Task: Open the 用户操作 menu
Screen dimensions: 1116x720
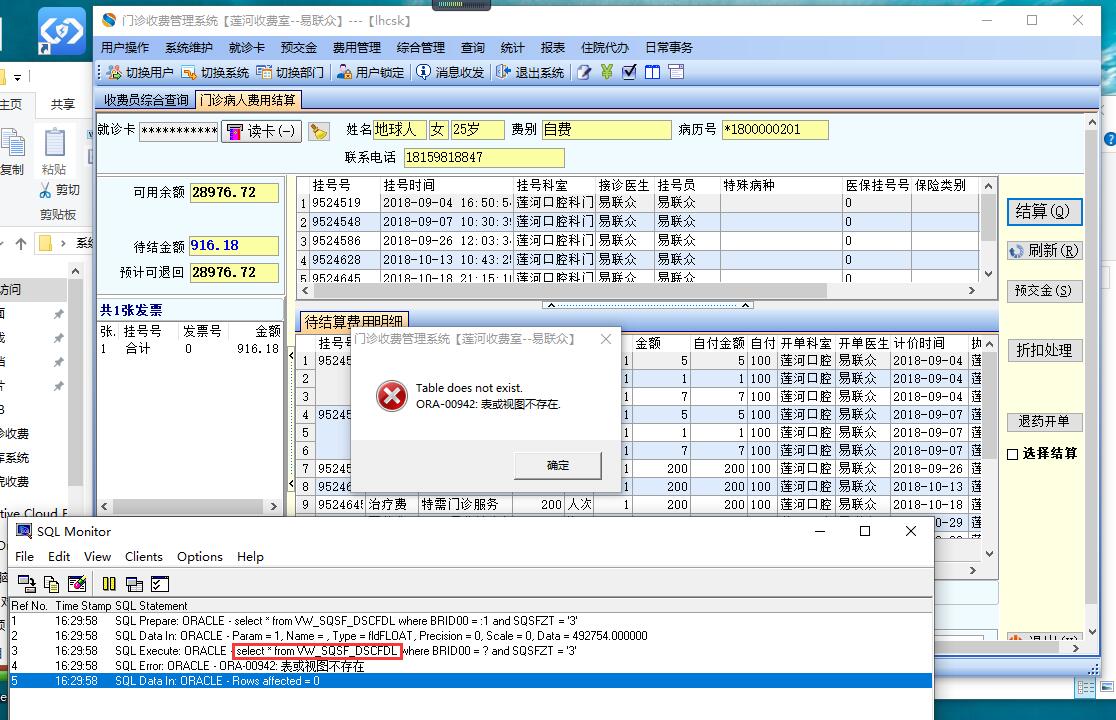Action: (125, 48)
